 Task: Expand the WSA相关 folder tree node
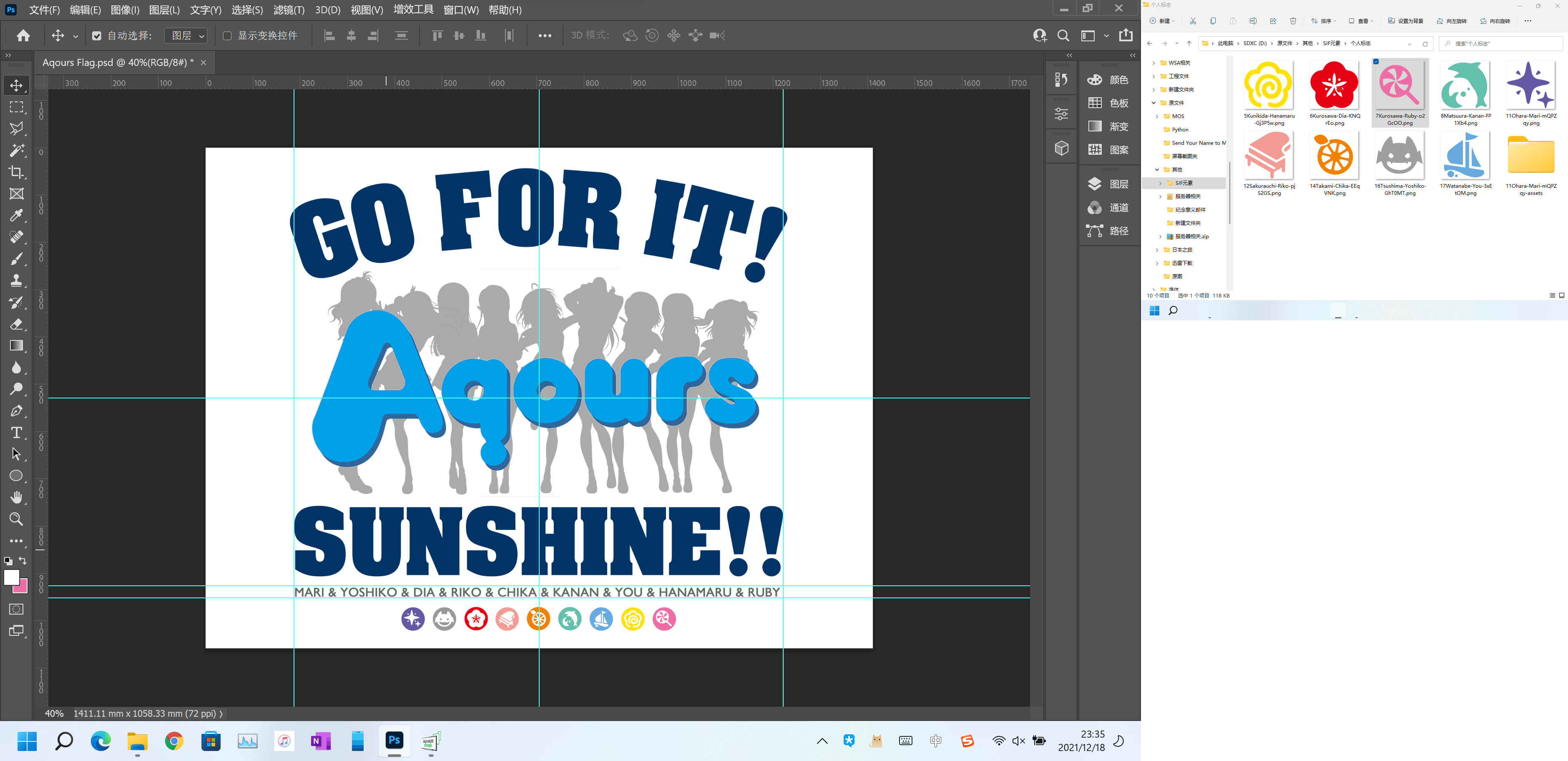tap(1153, 63)
